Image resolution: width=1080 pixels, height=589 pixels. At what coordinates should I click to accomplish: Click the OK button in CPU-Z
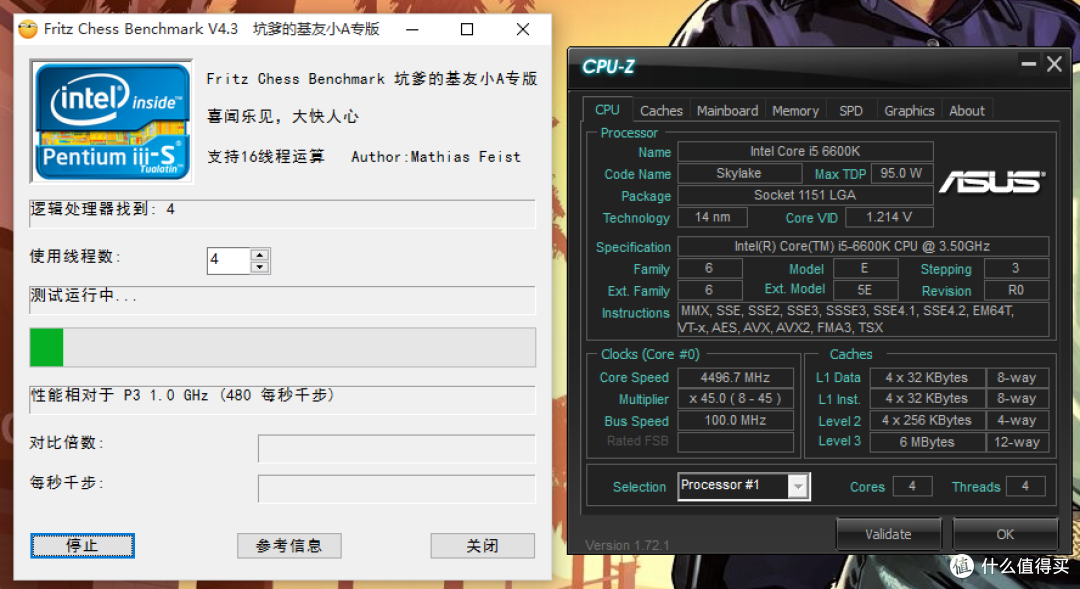1005,534
